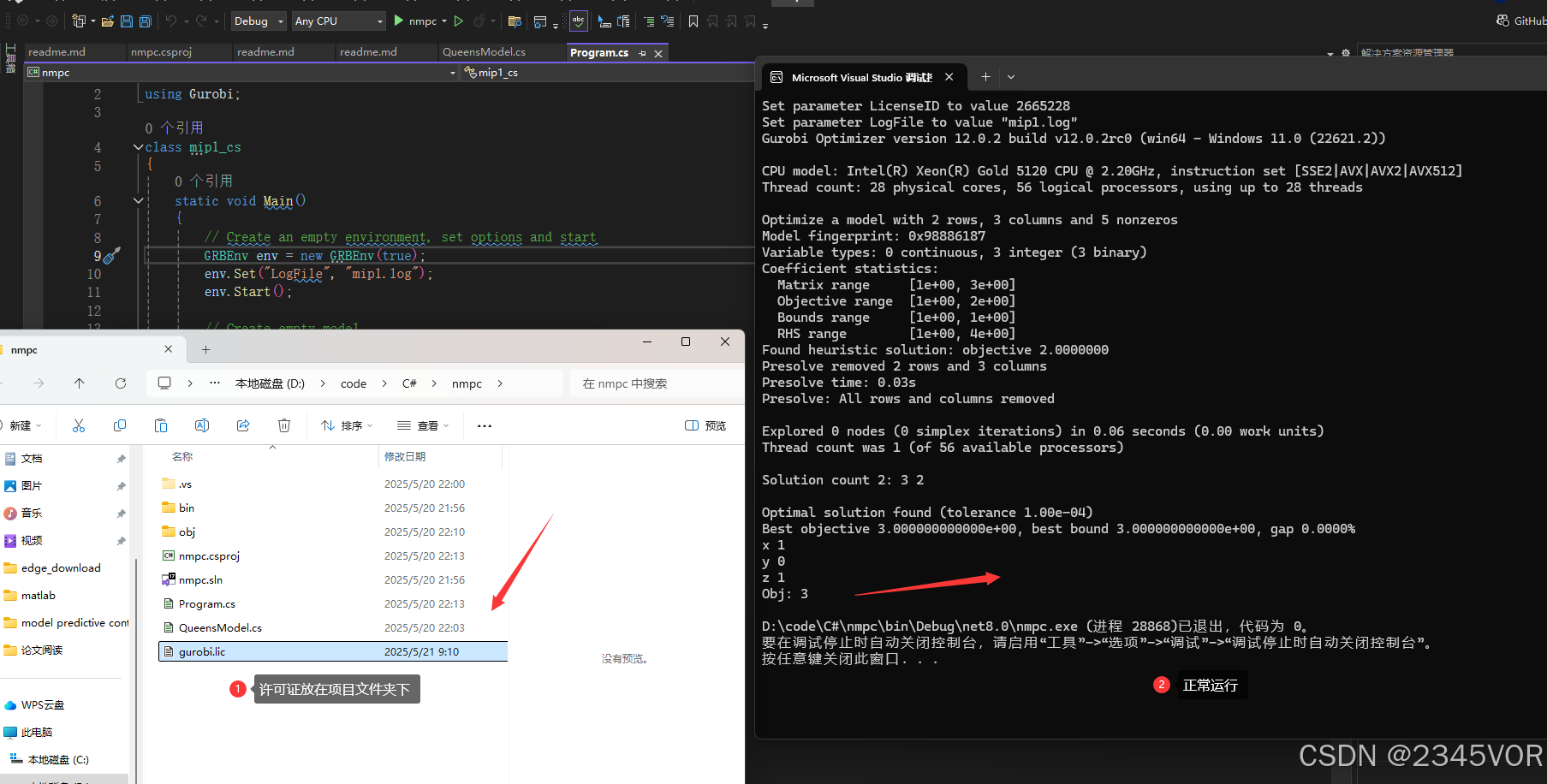Open the Debug configuration dropdown
Viewport: 1547px width, 784px height.
point(259,21)
